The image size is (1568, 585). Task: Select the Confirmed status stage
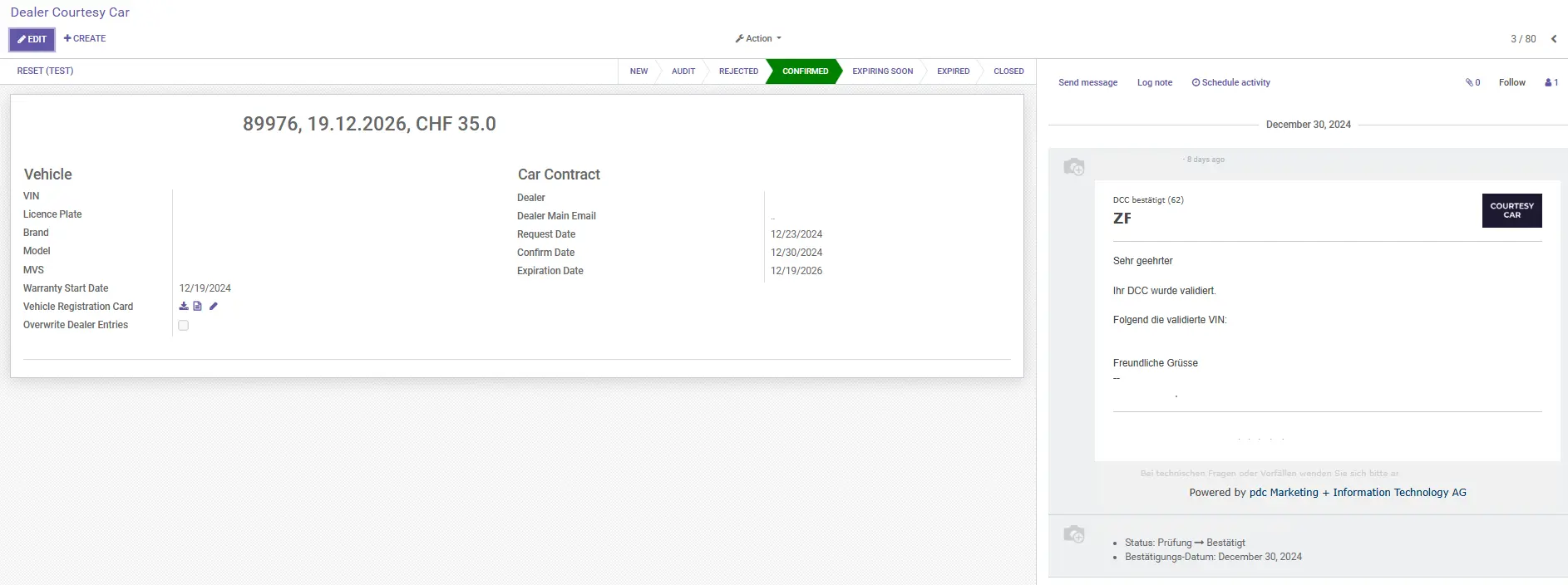coord(805,71)
